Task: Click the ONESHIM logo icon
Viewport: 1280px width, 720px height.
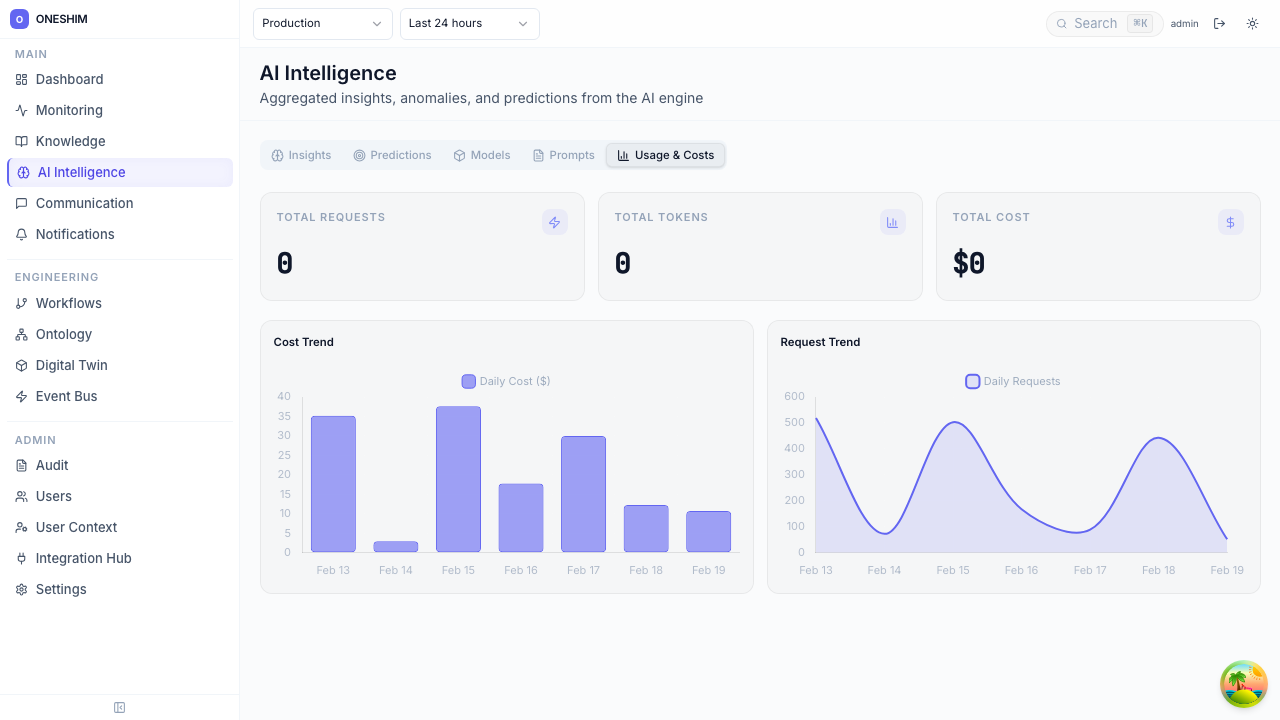Action: click(x=19, y=19)
